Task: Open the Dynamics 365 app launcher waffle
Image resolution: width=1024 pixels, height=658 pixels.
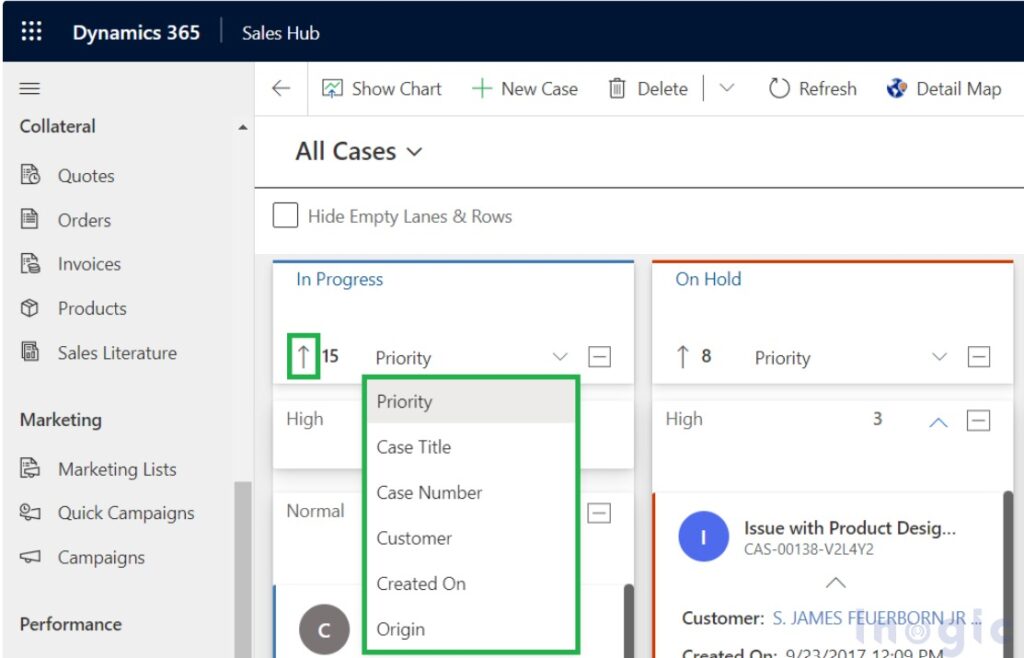Action: 30,30
